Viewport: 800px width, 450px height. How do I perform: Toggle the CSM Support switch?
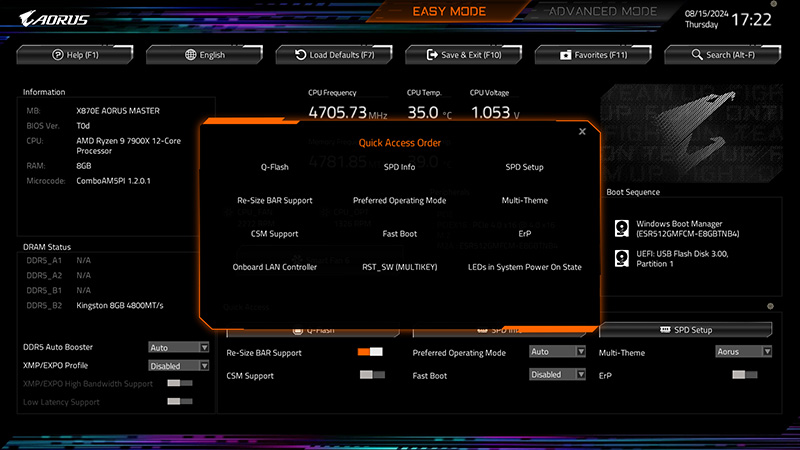[x=371, y=375]
